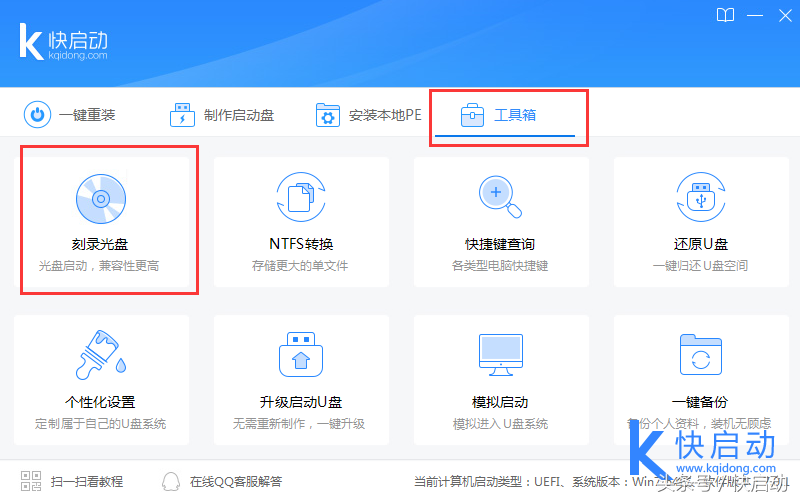Screen dimensions: 800x500
Task: Open the 在线QQ客服解答 link
Action: [236, 481]
